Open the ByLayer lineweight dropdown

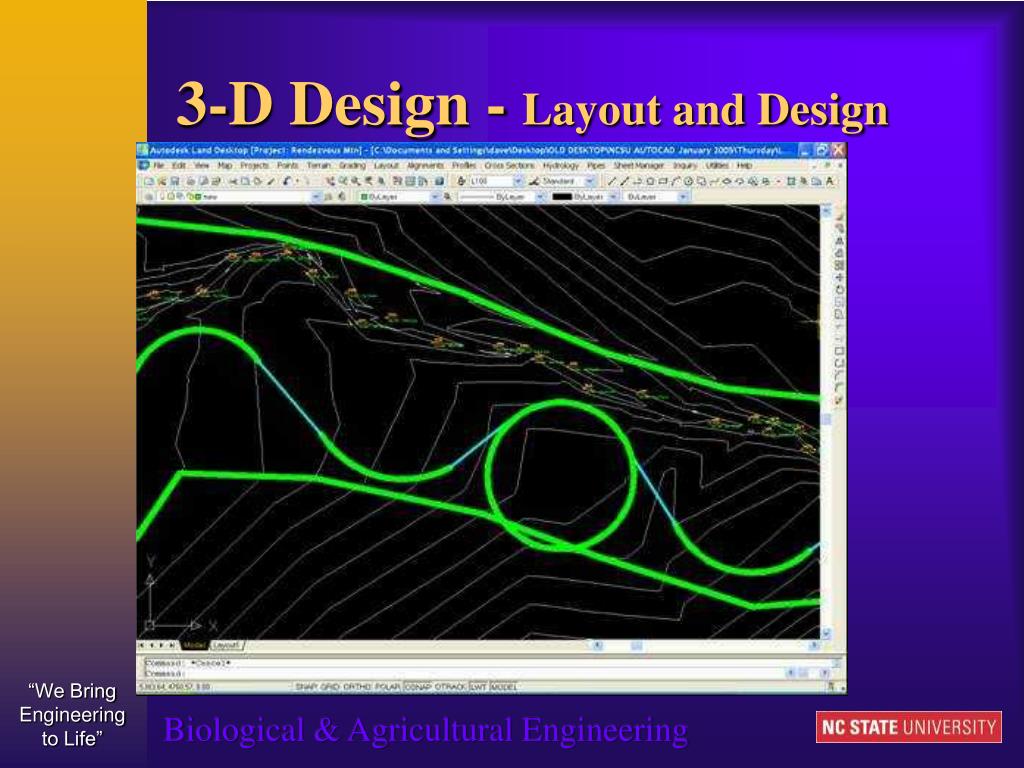pyautogui.click(x=584, y=197)
